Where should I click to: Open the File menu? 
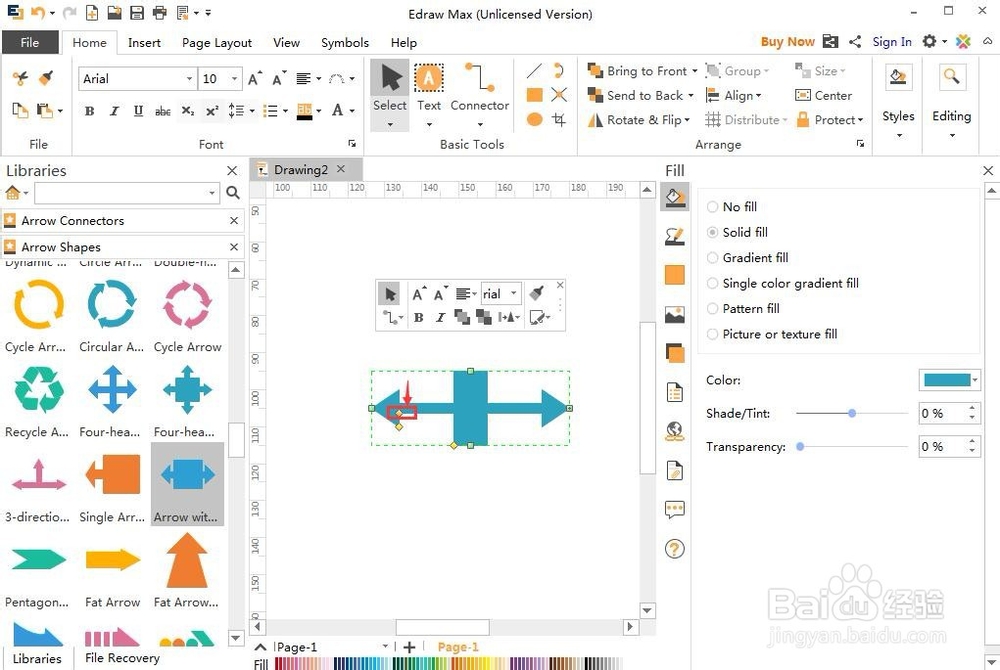point(30,42)
